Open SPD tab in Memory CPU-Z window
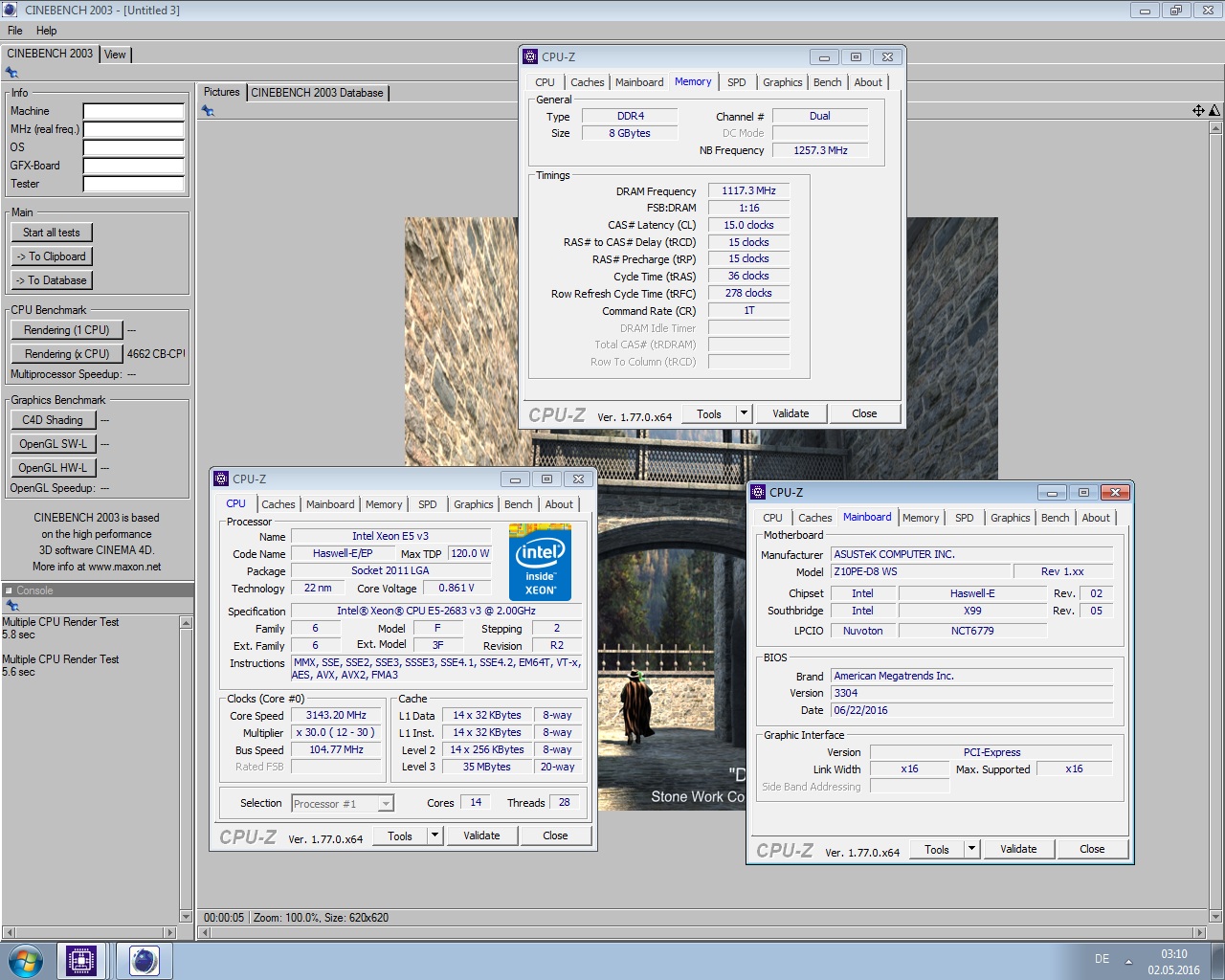Screen dimensions: 1225x980 736,82
